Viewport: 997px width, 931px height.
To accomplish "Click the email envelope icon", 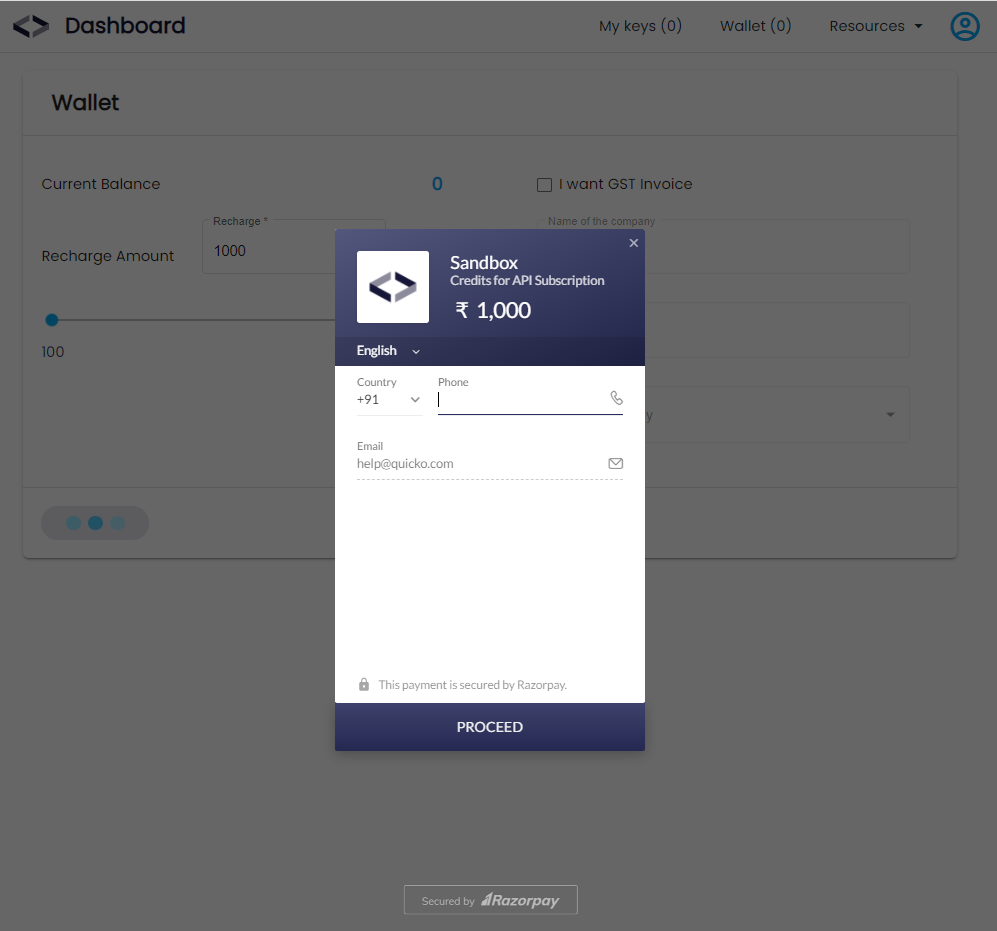I will coord(615,463).
